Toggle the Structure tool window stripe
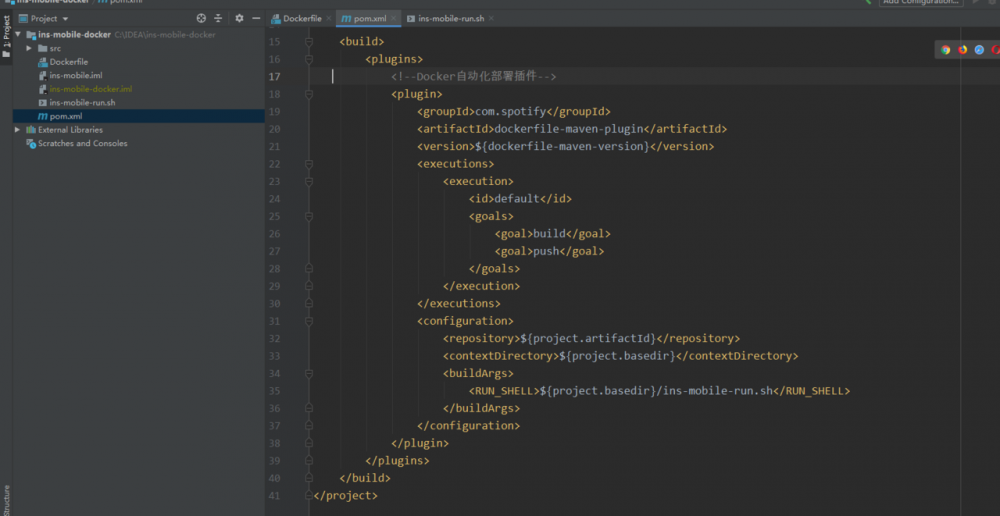The width and height of the screenshot is (1000, 516). click(6, 498)
